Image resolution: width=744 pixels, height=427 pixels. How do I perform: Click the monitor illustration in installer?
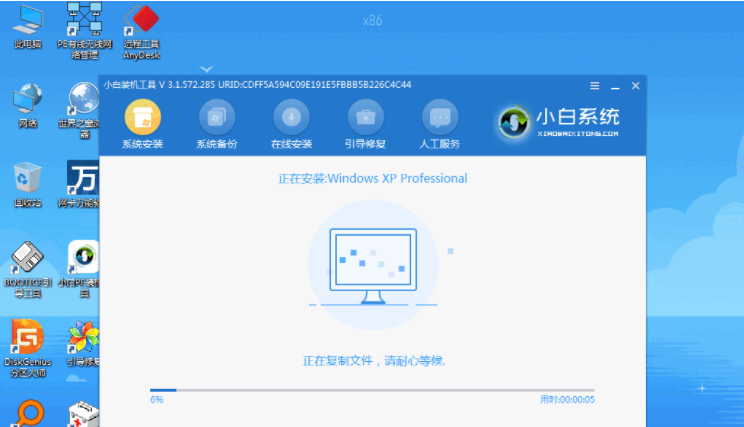373,266
